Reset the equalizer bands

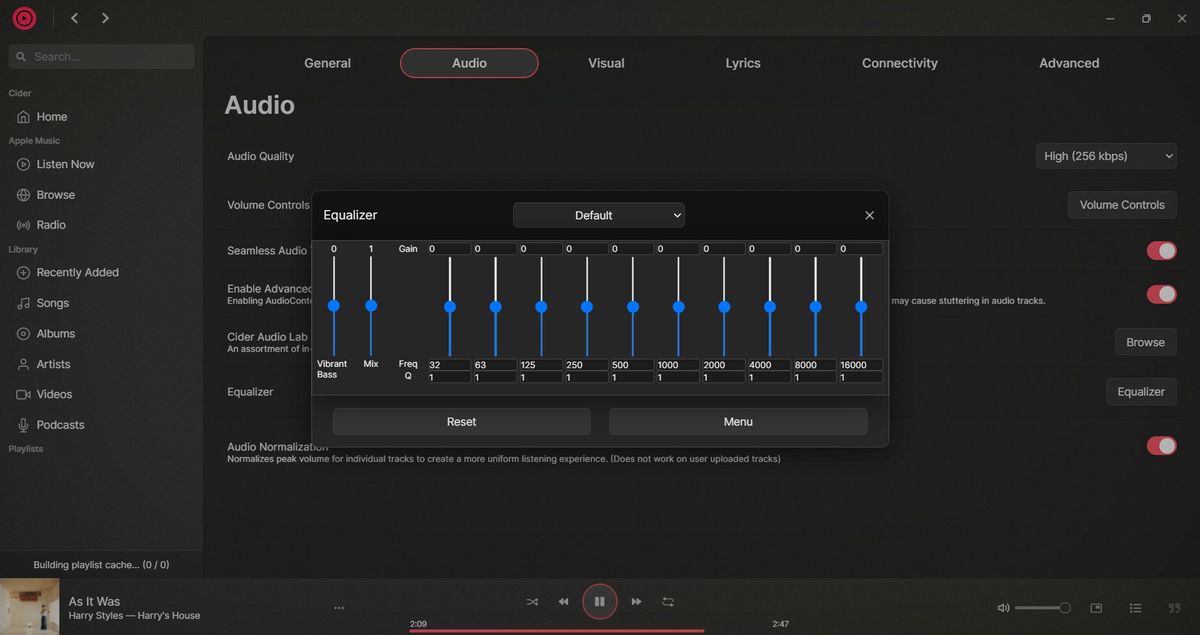tap(461, 421)
